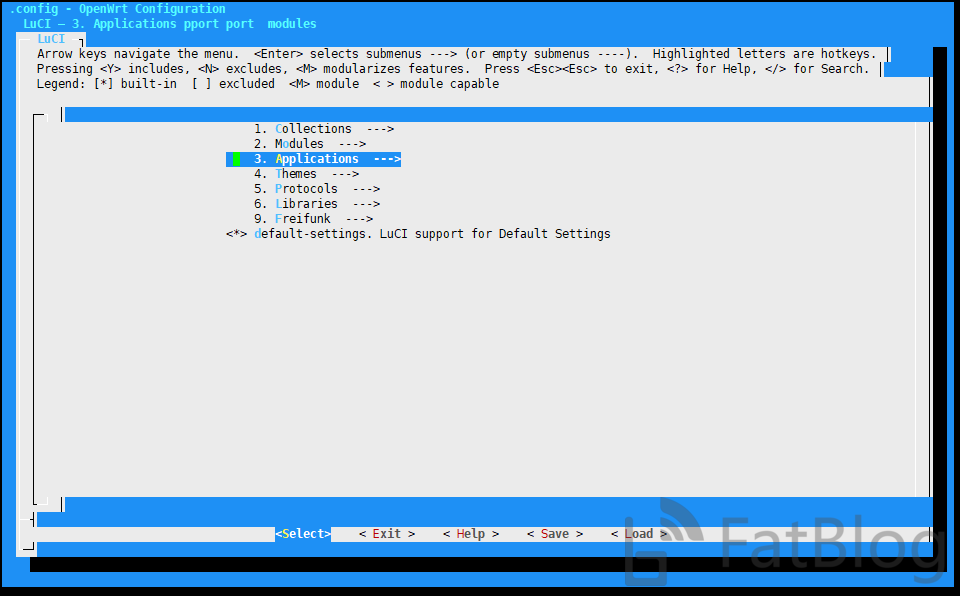Open the 2. Modules submenu
The width and height of the screenshot is (960, 596).
coord(310,143)
